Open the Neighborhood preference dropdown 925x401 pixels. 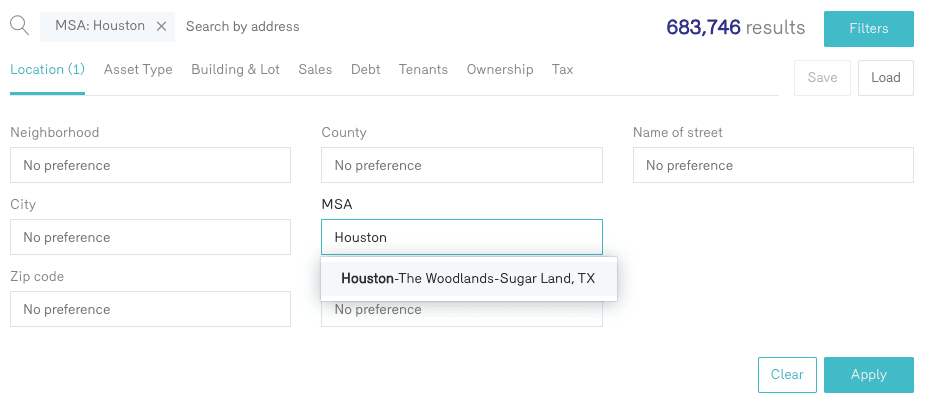click(x=150, y=165)
